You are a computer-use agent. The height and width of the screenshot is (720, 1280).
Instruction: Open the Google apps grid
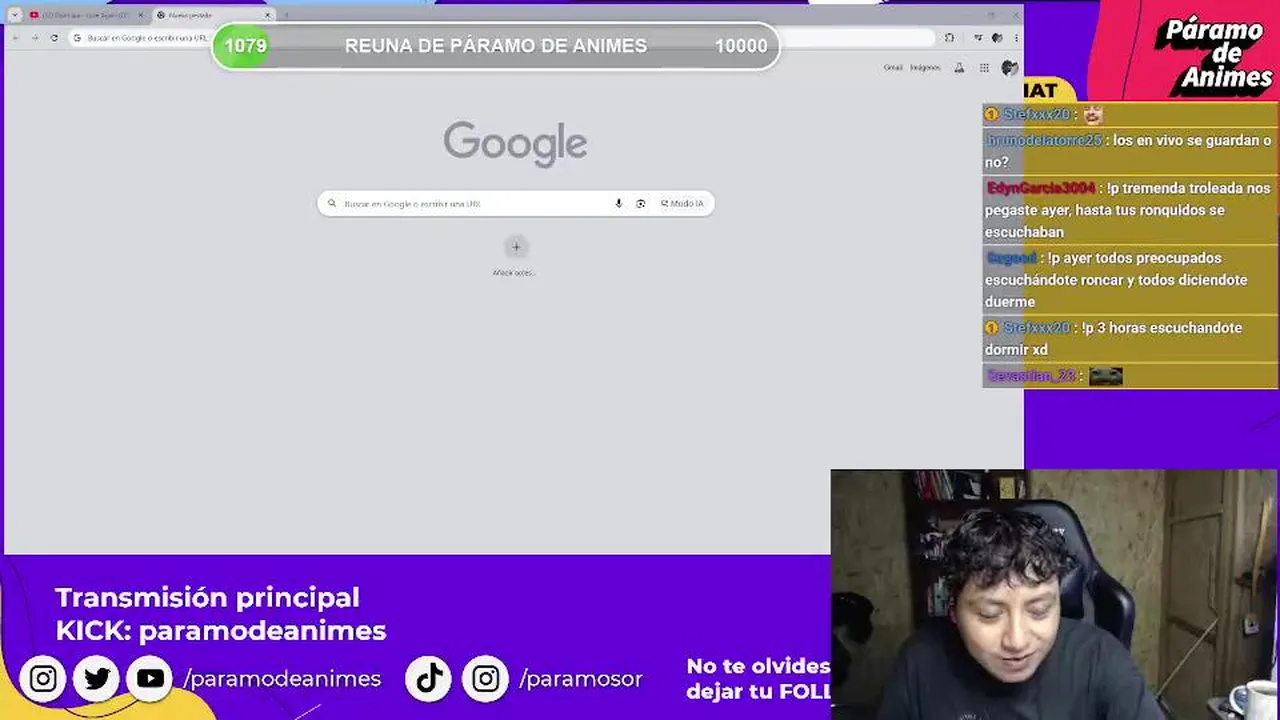[x=984, y=68]
